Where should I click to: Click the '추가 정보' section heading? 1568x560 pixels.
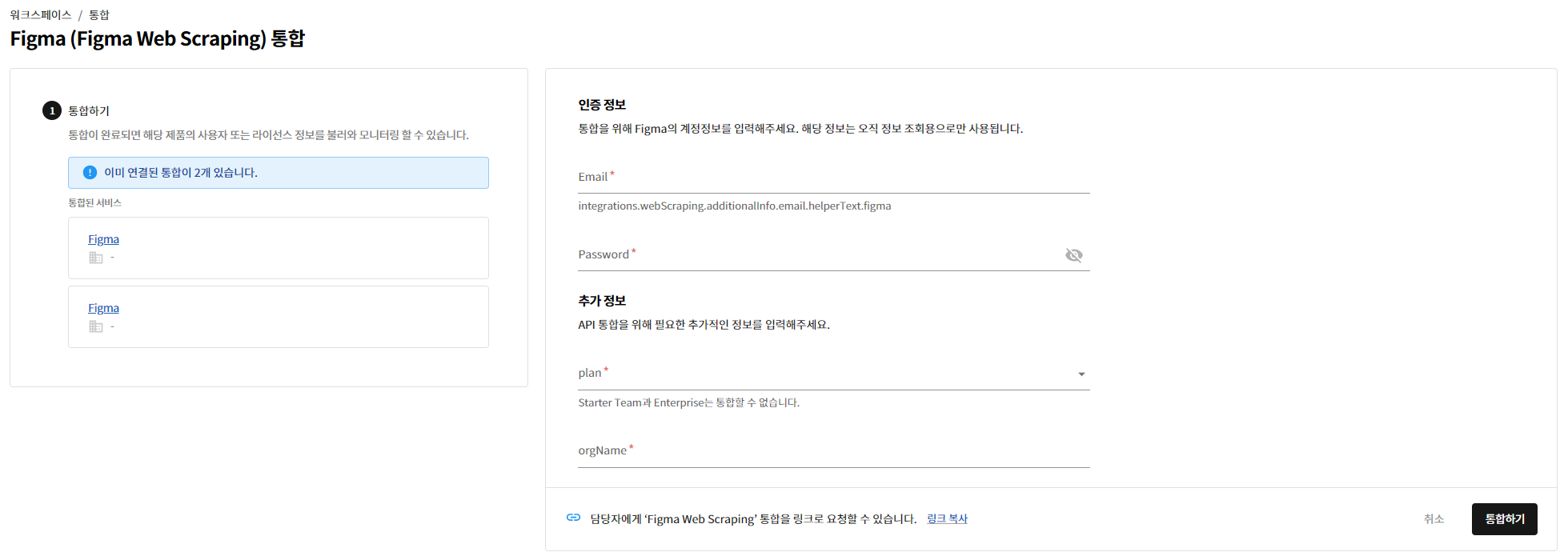(x=602, y=301)
